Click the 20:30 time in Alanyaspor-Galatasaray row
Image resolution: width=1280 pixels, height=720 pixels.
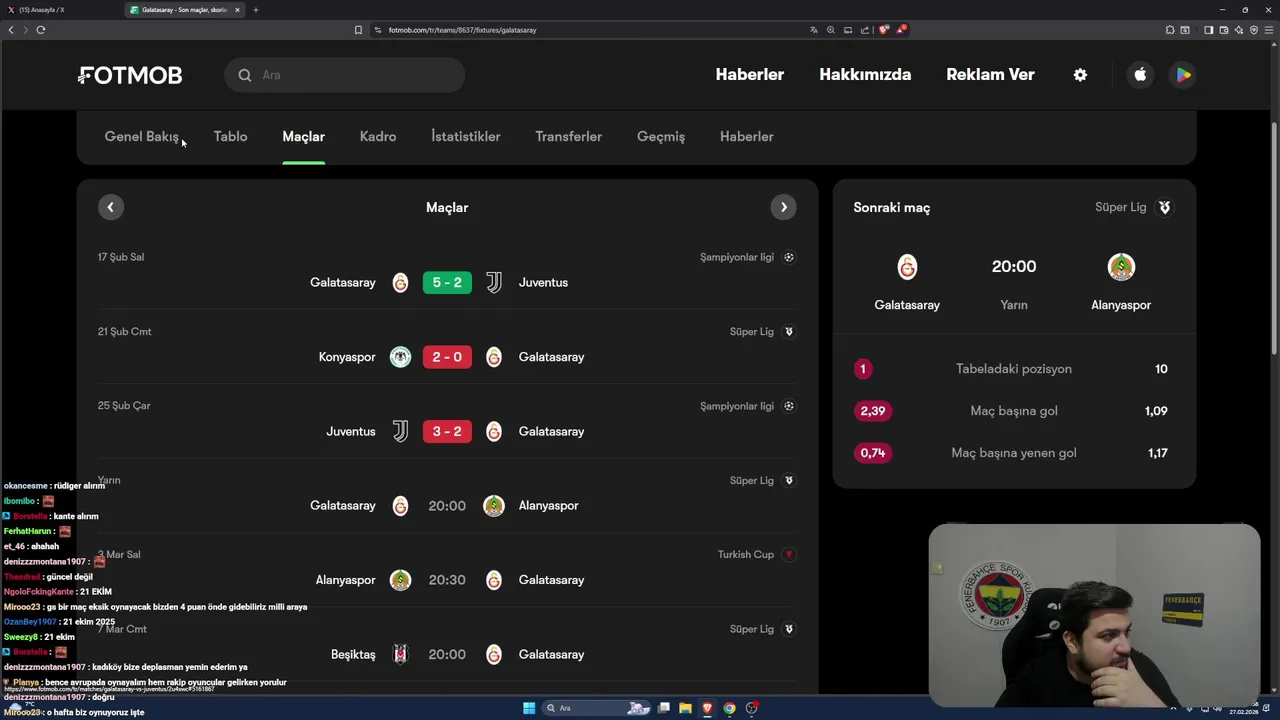tap(447, 580)
